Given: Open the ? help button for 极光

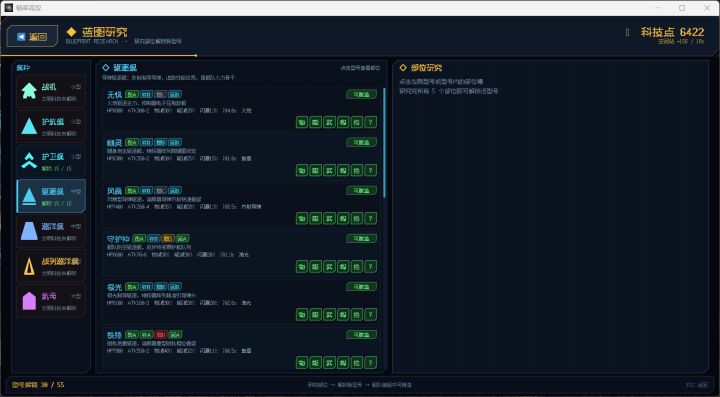Looking at the screenshot, I should tap(371, 314).
